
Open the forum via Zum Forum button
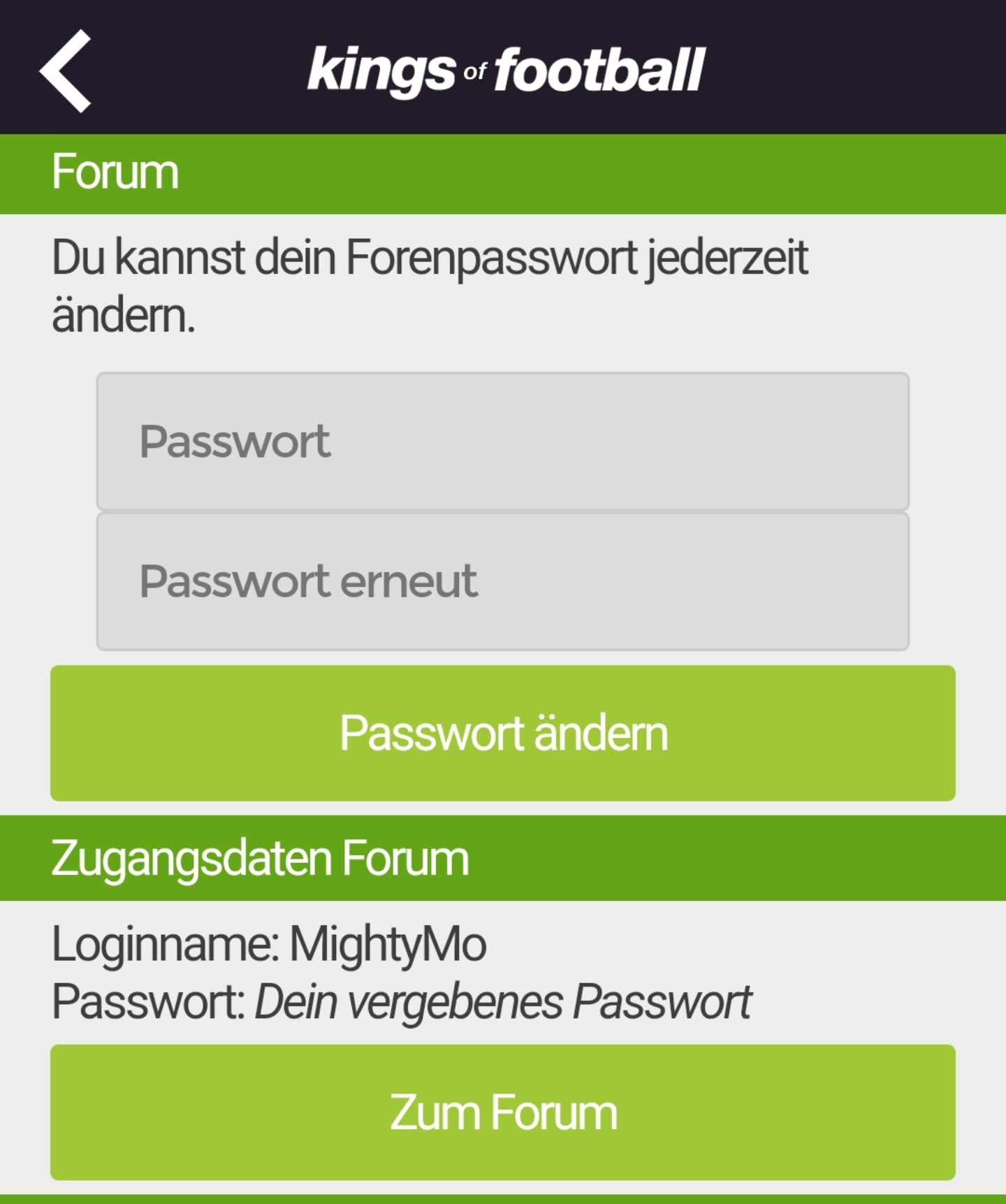(x=503, y=1112)
